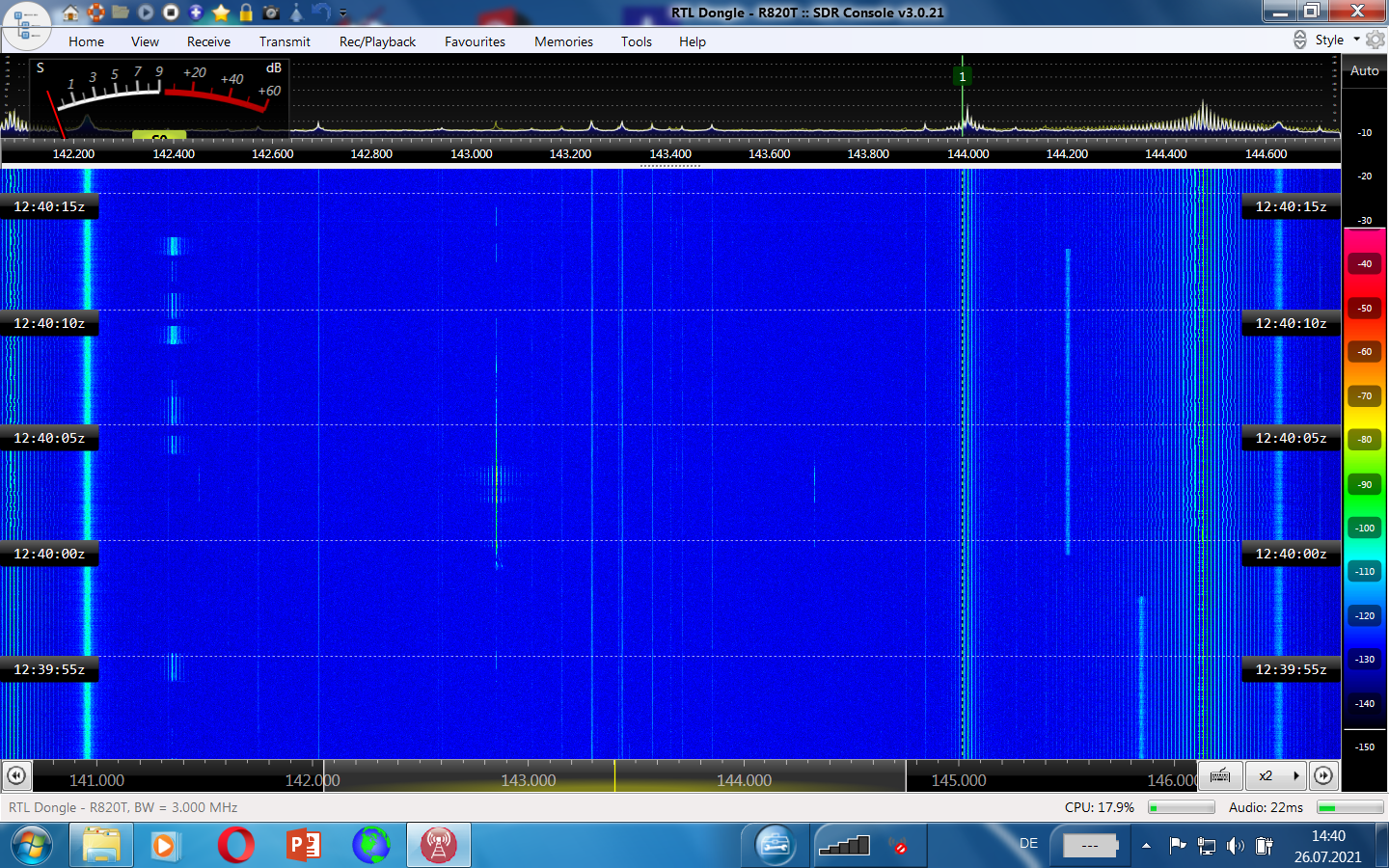Click the left 12:40:00z waterfall timestamp
This screenshot has width=1389, height=868.
pos(49,554)
